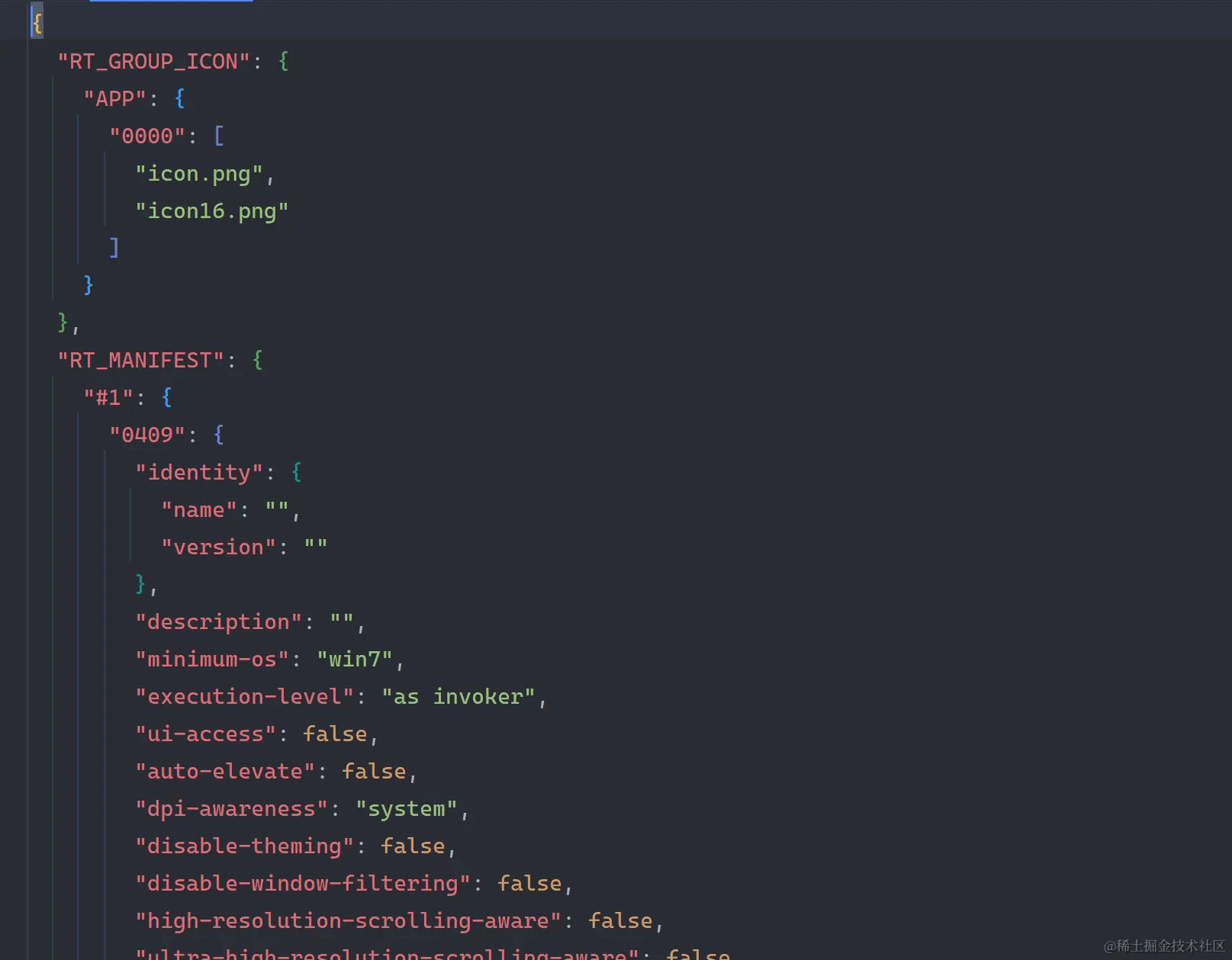Click the opening brace on the first line

(37, 23)
